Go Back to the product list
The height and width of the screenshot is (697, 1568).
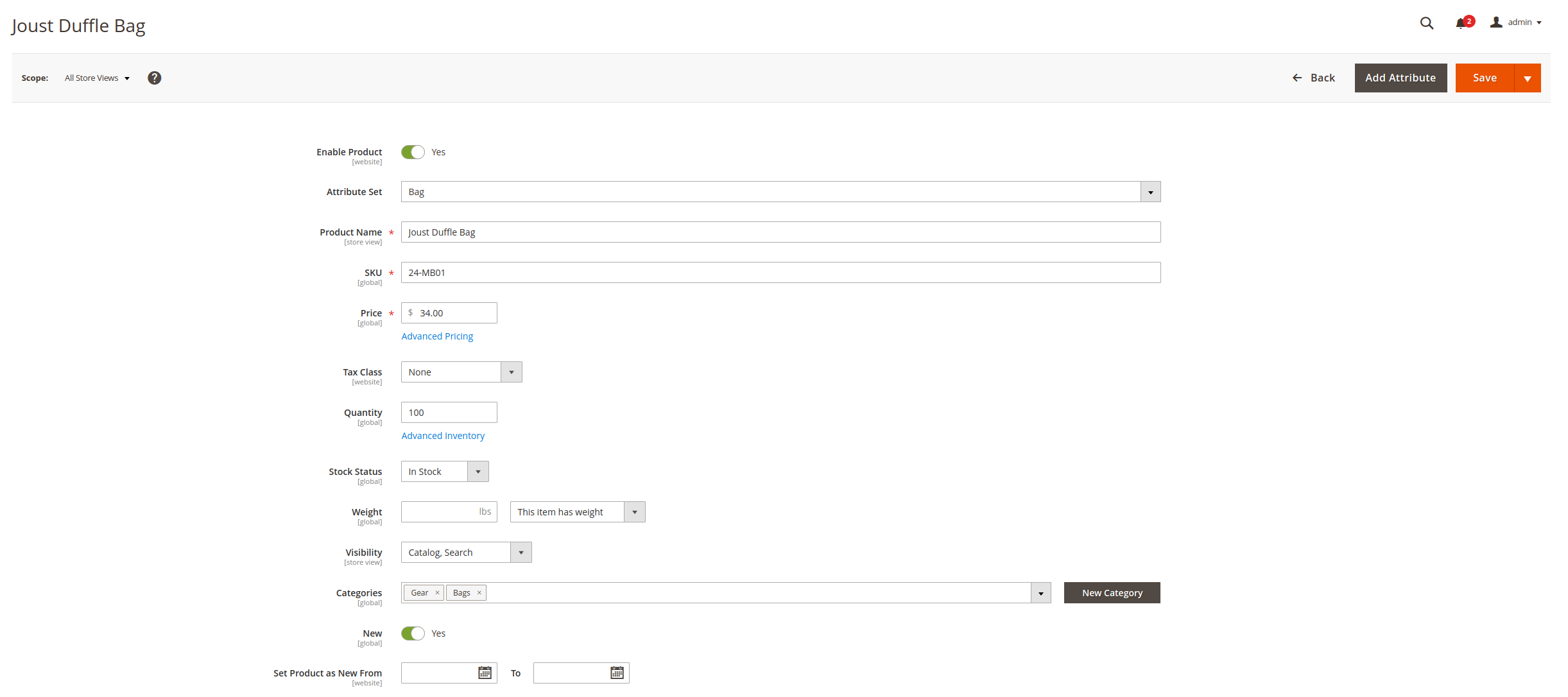coord(1314,78)
